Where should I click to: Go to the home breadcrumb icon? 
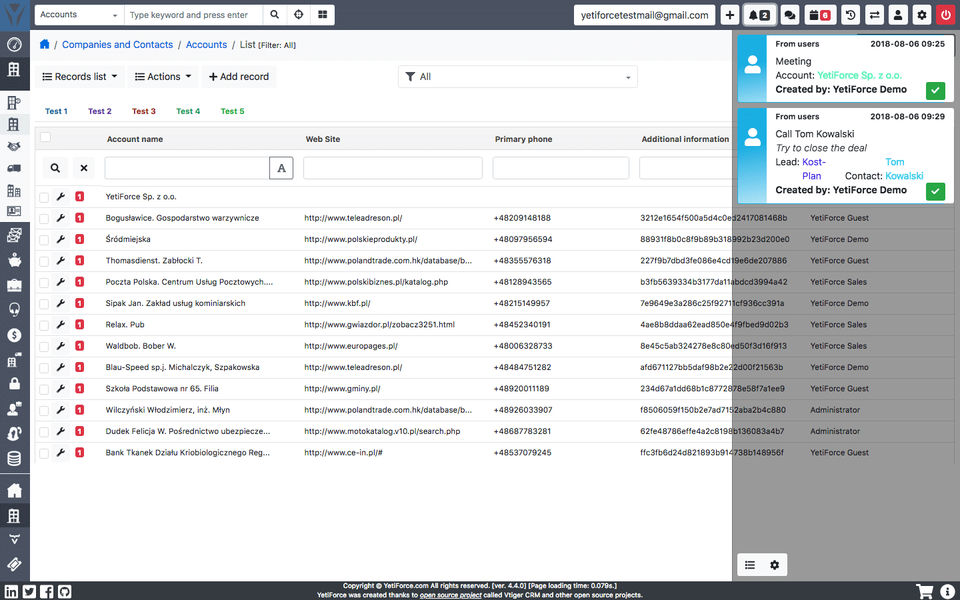coord(44,44)
